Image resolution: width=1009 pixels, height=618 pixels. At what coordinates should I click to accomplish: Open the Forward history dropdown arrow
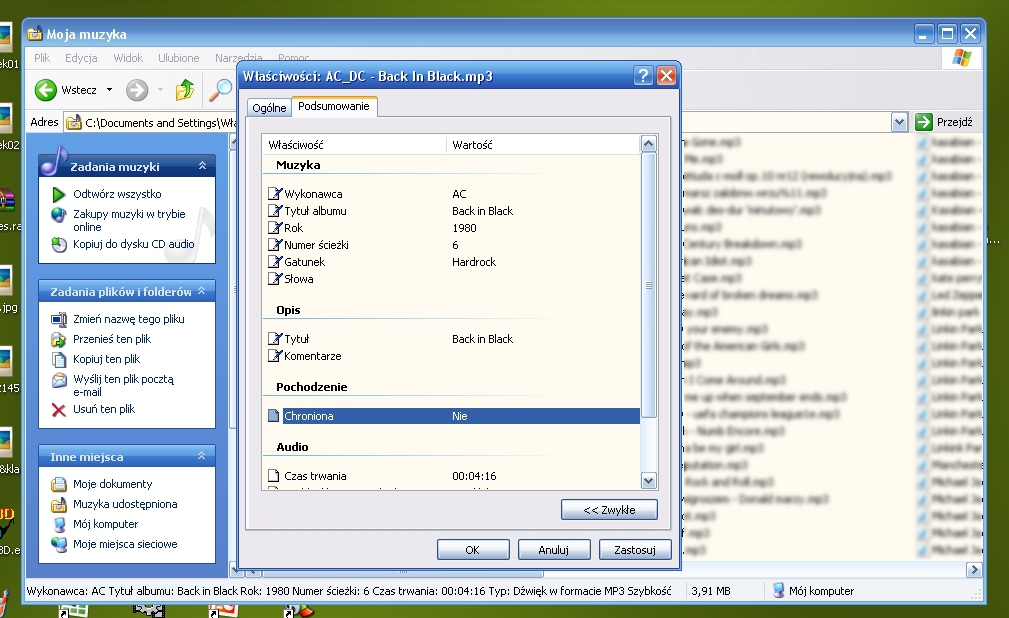click(x=160, y=90)
